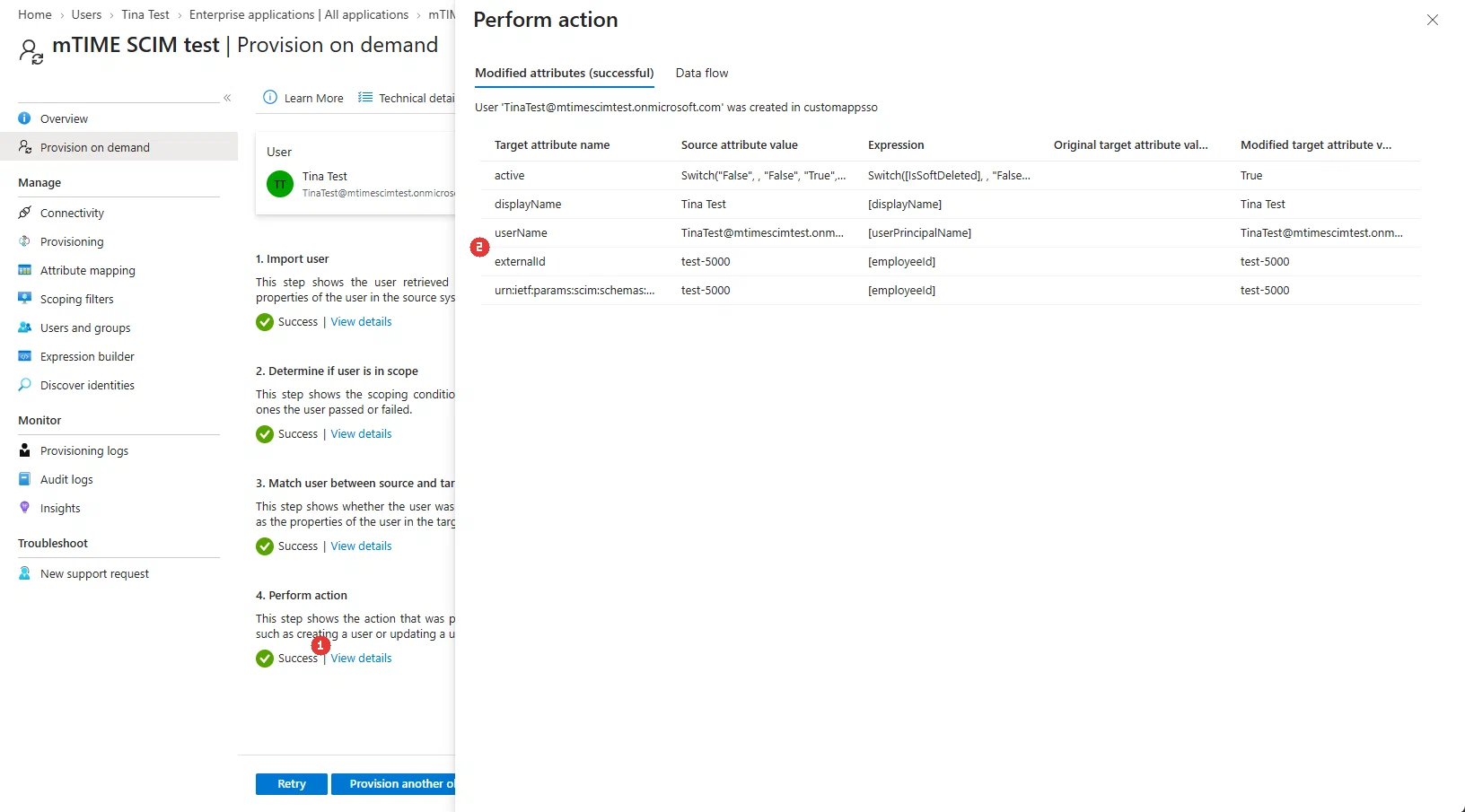This screenshot has width=1465, height=812.
Task: Click the Overview info icon in sidebar
Action: pos(24,118)
